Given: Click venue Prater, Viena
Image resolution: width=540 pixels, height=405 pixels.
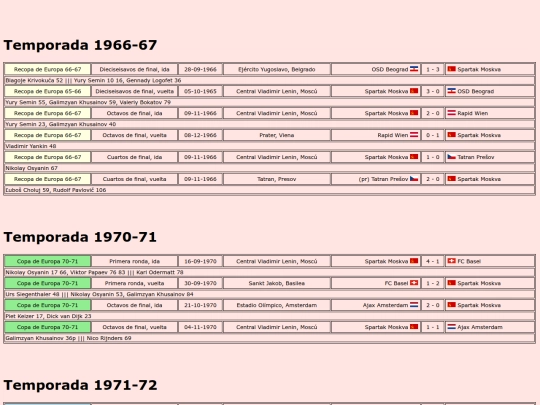Looking at the screenshot, I should click(277, 135).
